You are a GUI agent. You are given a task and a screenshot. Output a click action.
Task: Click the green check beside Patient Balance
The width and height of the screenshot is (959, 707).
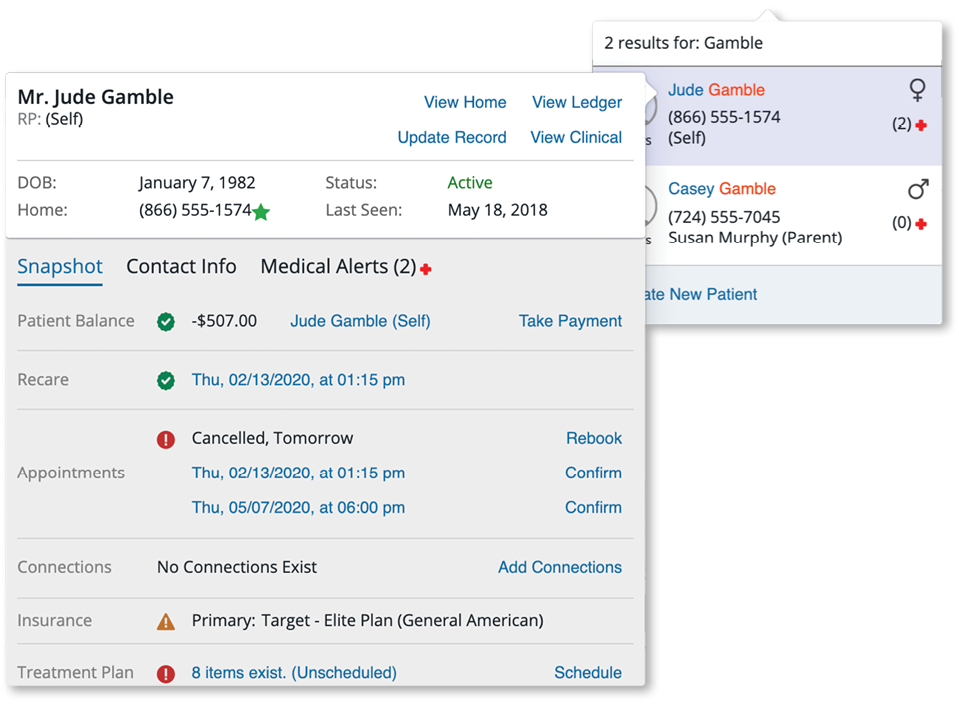166,322
